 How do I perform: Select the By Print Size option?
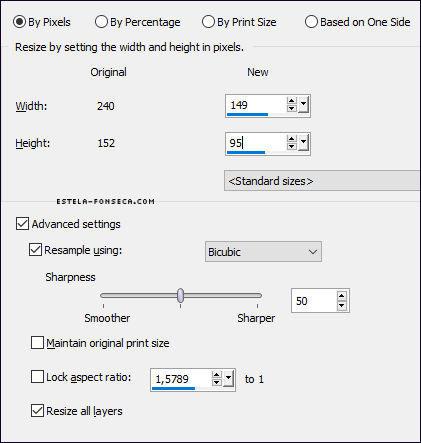coord(239,22)
